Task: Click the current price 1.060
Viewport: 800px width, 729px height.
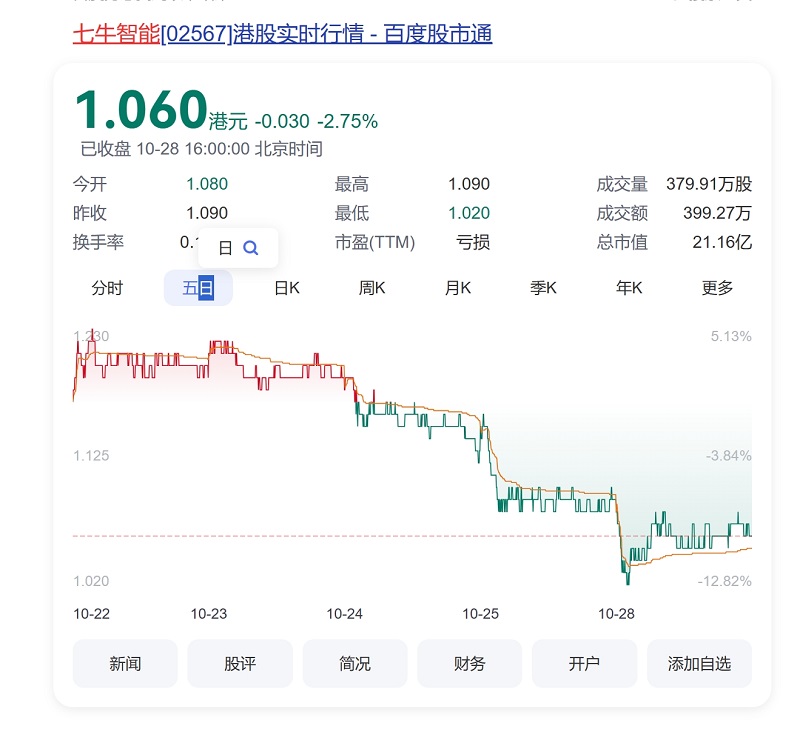Action: (x=141, y=109)
